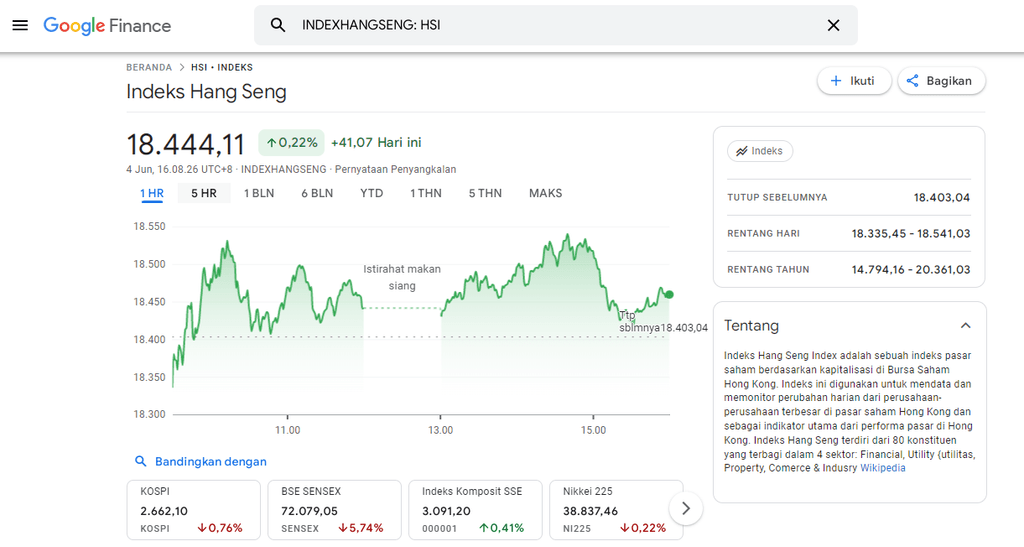Click the Indeks category chip
This screenshot has width=1024, height=547.
tap(759, 151)
